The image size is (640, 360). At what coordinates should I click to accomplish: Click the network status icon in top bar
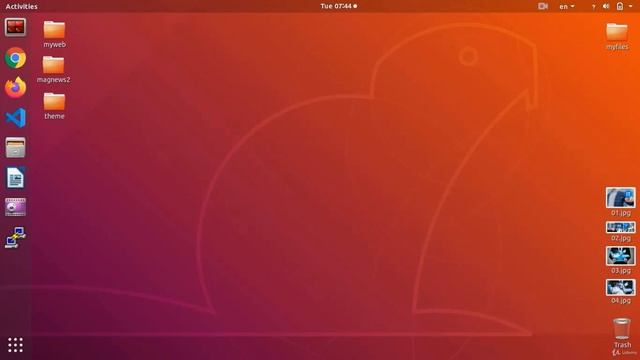pos(593,7)
